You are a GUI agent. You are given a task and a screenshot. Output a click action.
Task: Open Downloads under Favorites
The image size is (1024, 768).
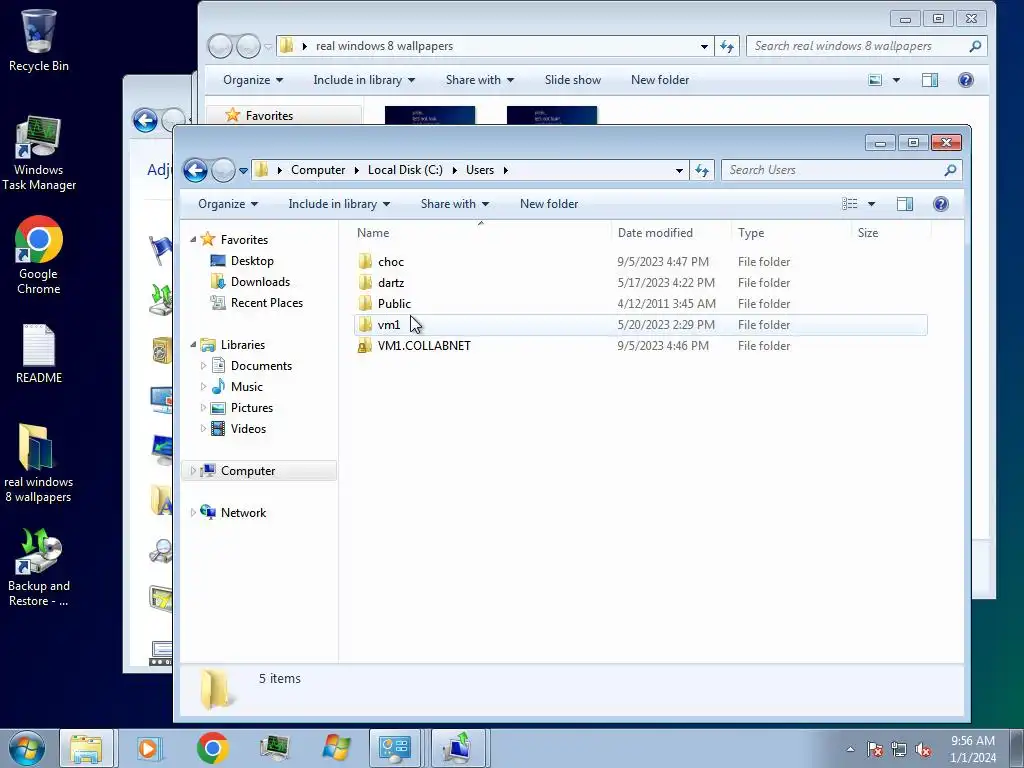pos(260,281)
